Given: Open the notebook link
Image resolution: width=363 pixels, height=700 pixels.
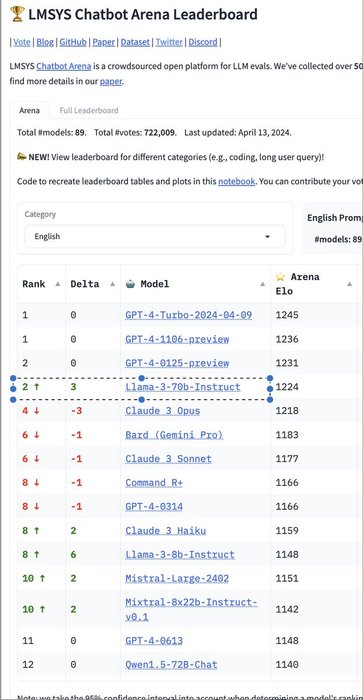Looking at the screenshot, I should pyautogui.click(x=236, y=182).
